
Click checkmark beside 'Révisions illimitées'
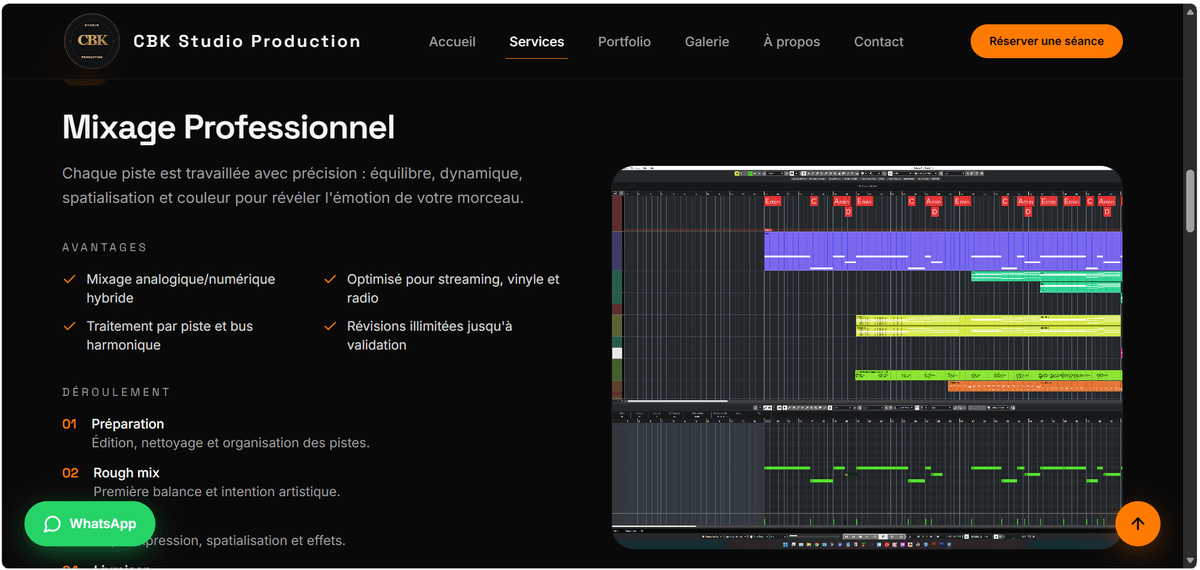click(330, 326)
